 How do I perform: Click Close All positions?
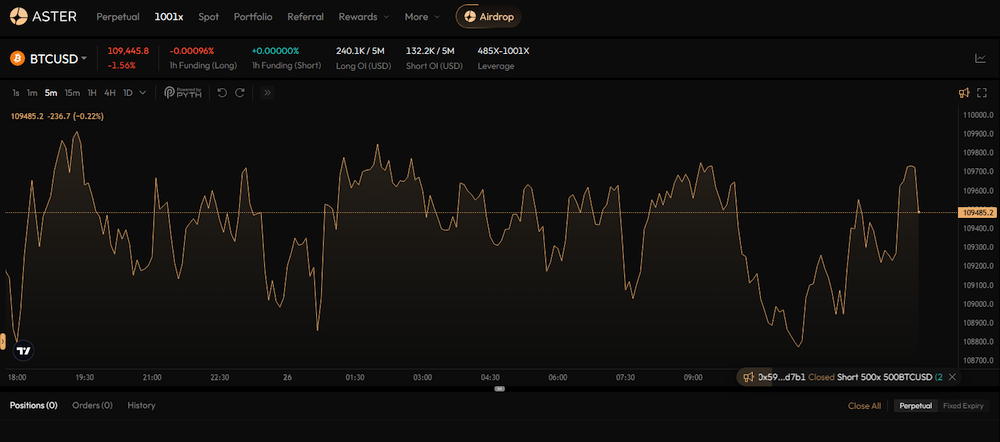pos(864,406)
